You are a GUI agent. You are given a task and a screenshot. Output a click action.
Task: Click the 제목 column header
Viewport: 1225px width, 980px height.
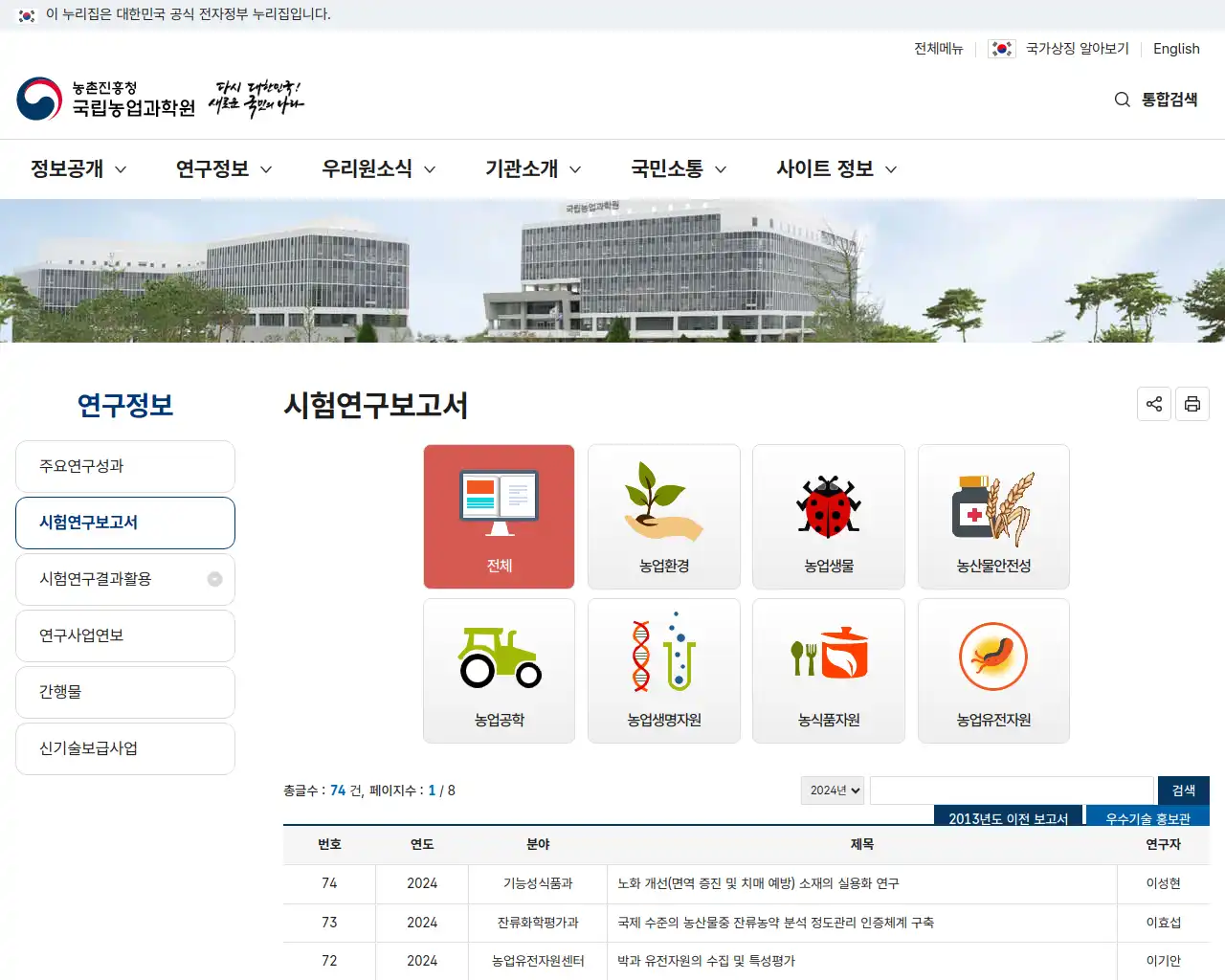click(862, 844)
